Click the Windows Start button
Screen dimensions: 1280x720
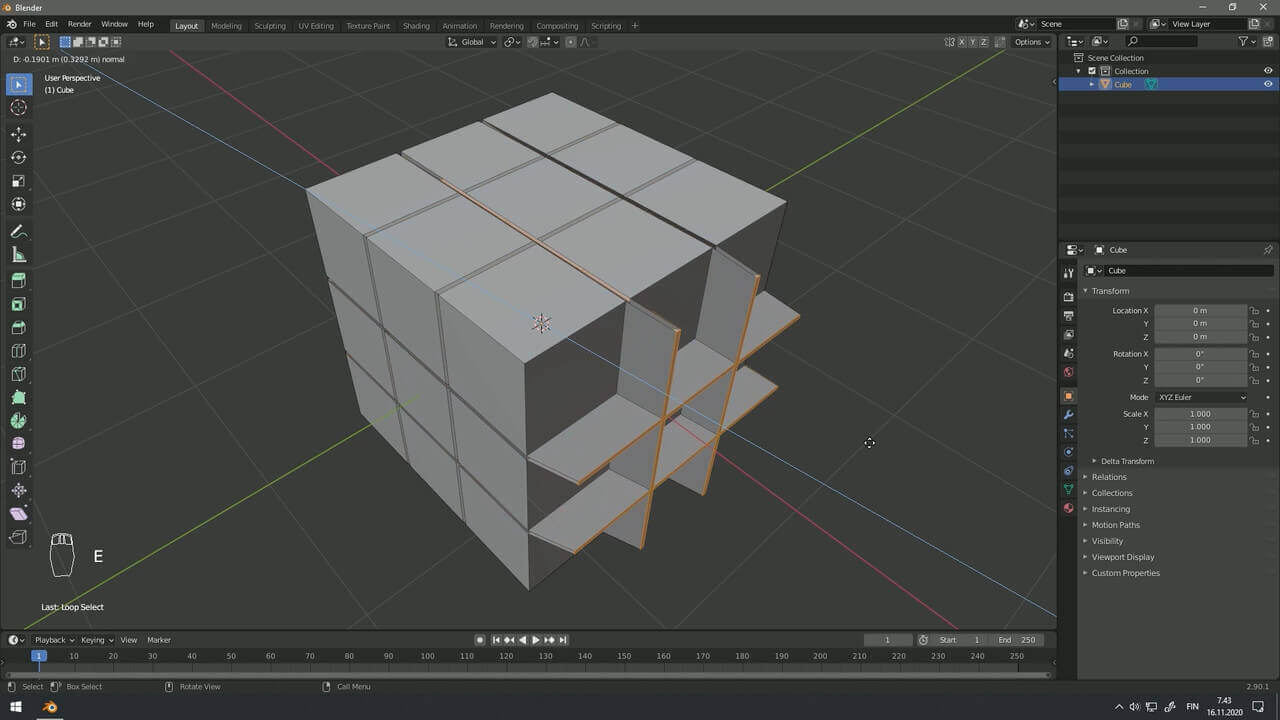click(x=16, y=707)
